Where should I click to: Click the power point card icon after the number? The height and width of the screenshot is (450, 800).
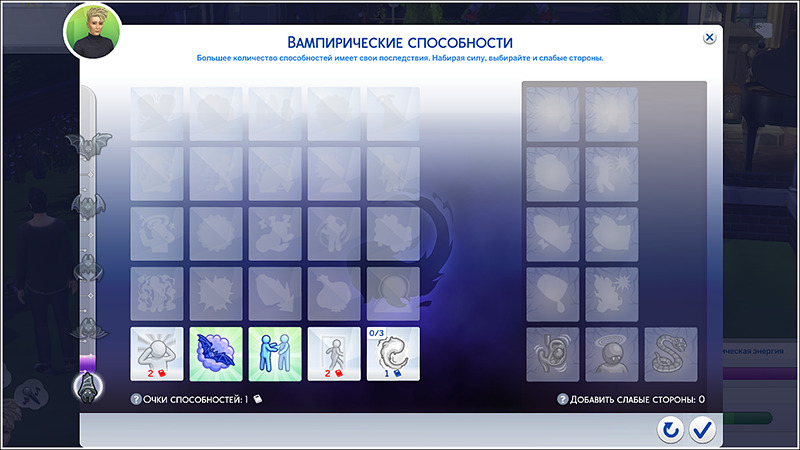pos(258,398)
